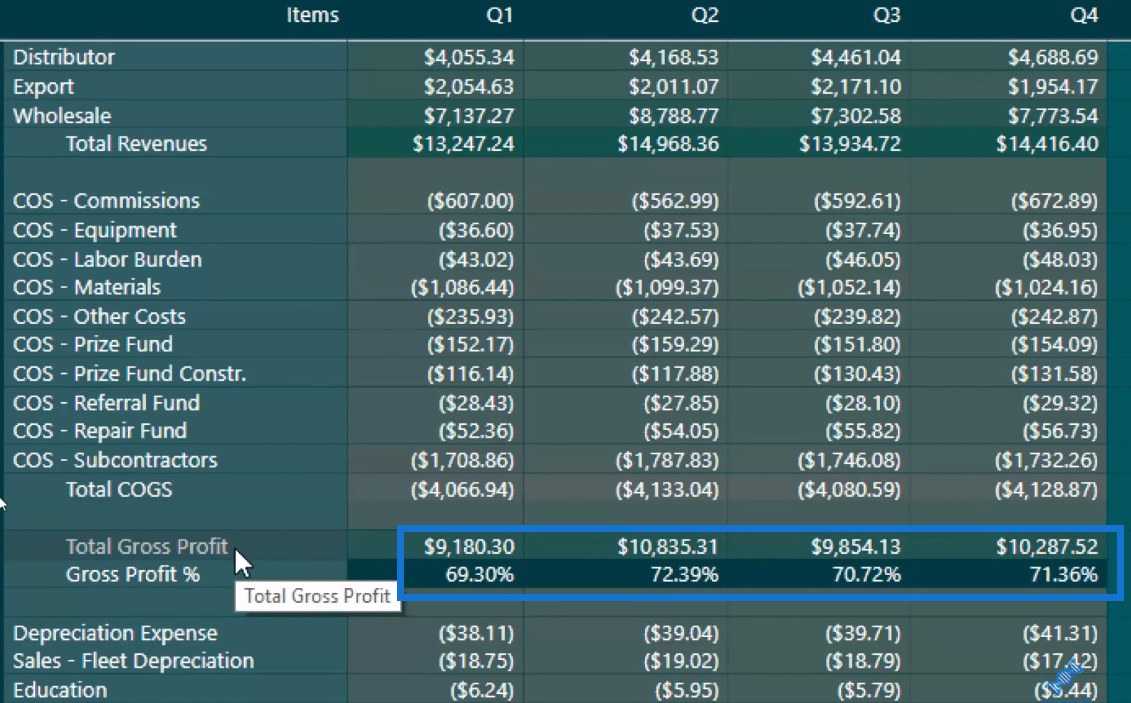Click Repair Fund Q3 value ($55.82)
The width and height of the screenshot is (1131, 703).
point(863,430)
